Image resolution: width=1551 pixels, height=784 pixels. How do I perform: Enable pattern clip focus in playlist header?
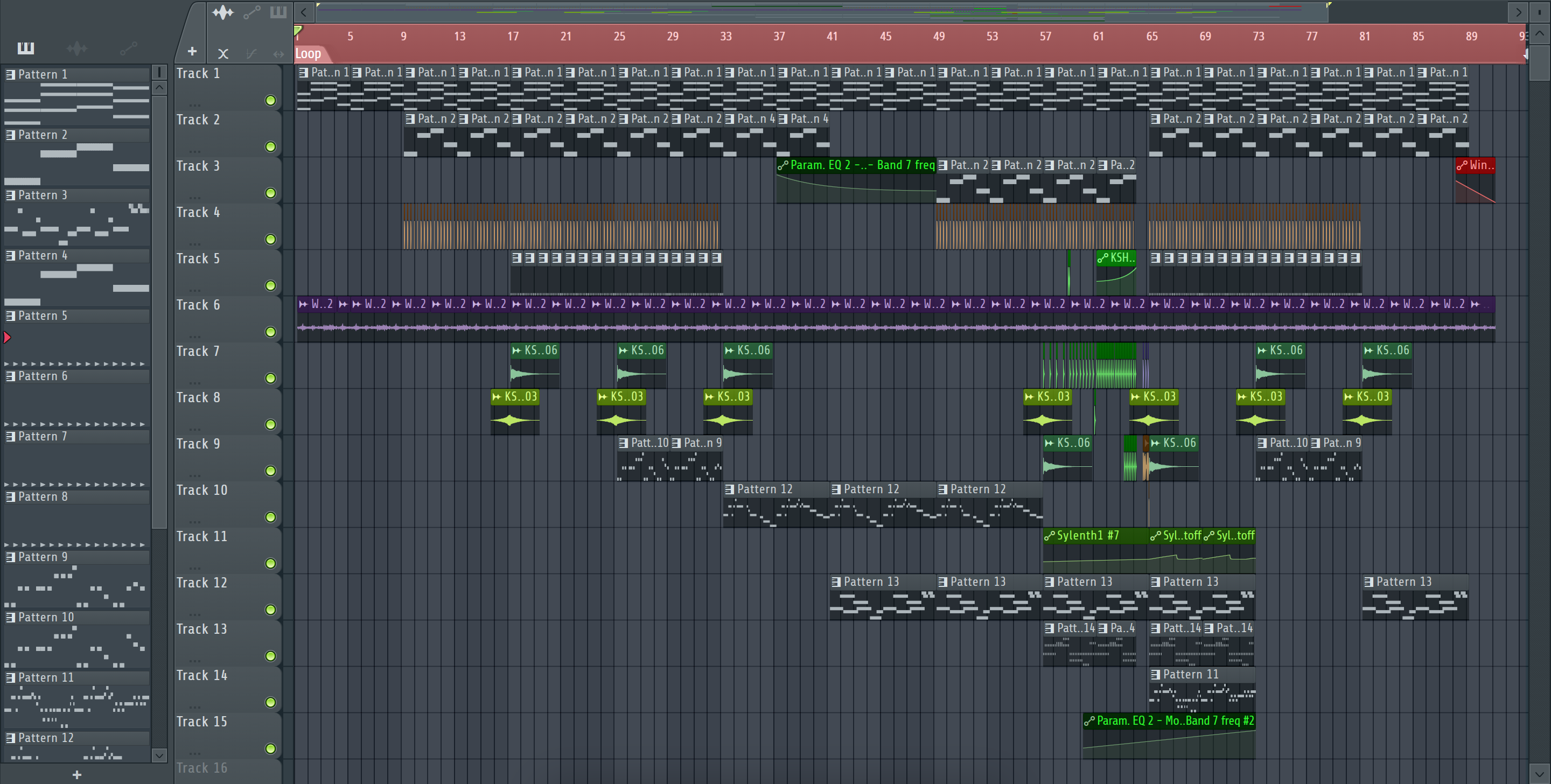tap(278, 12)
